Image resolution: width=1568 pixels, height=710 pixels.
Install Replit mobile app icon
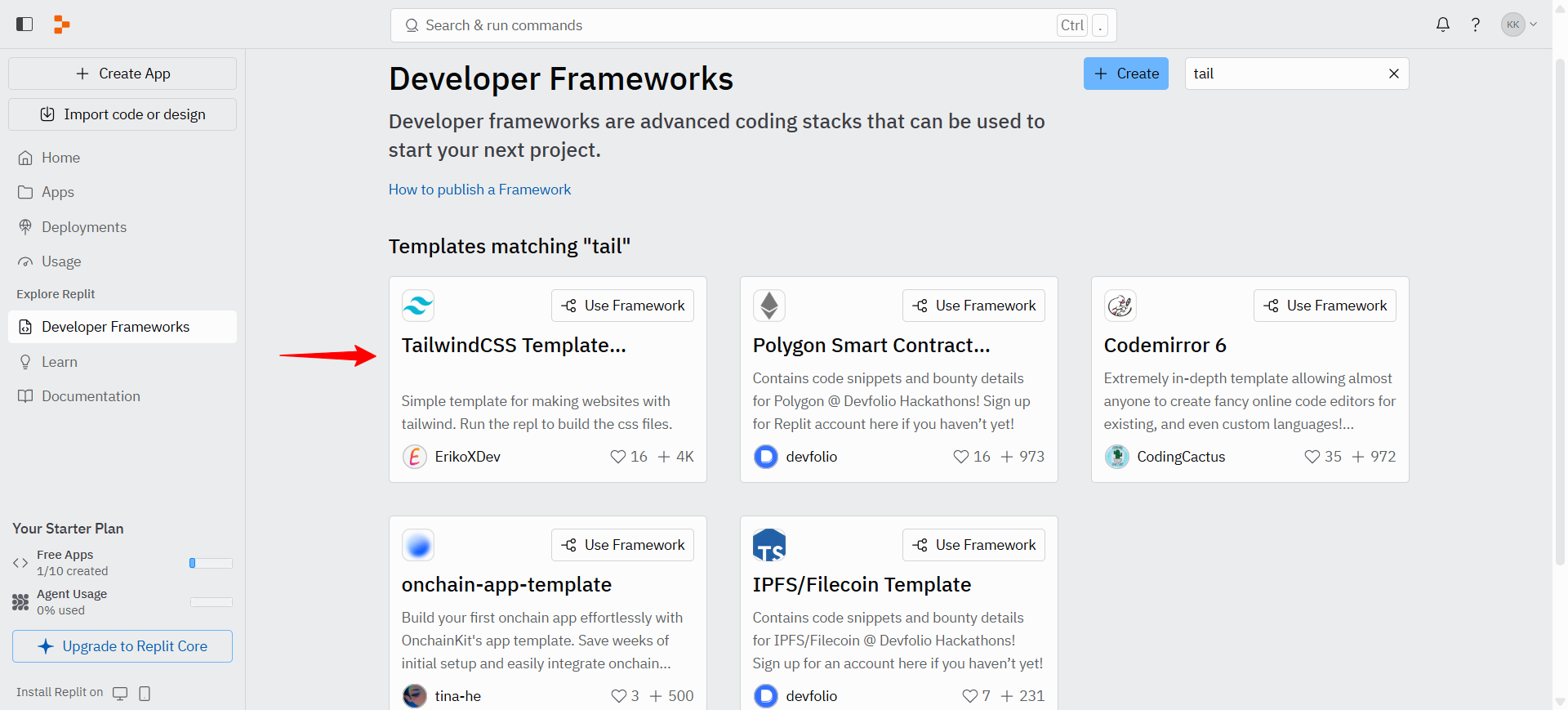[x=145, y=693]
